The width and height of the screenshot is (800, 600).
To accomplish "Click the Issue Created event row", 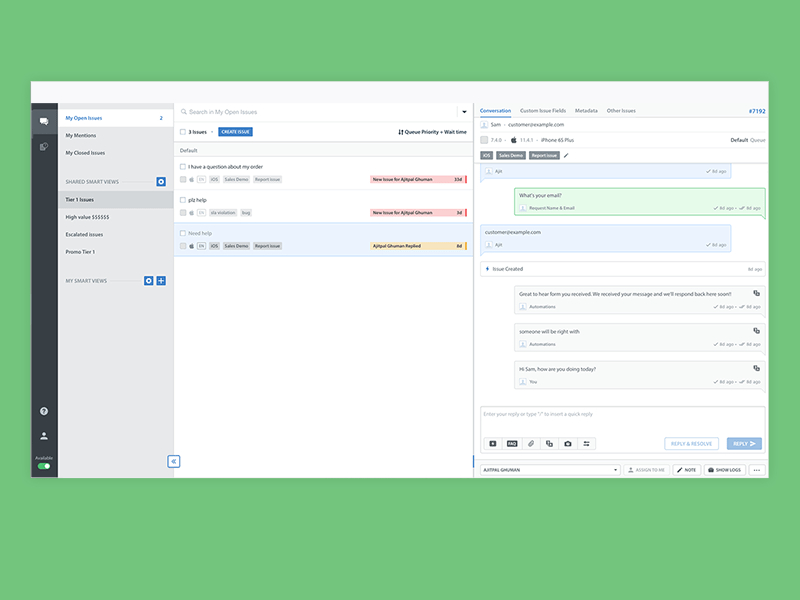I will 622,269.
